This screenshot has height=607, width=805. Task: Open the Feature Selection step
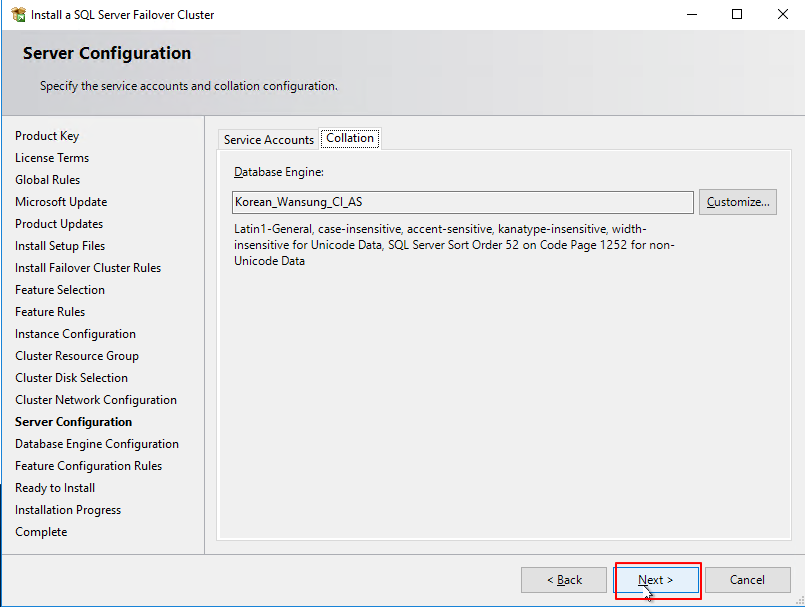(59, 289)
